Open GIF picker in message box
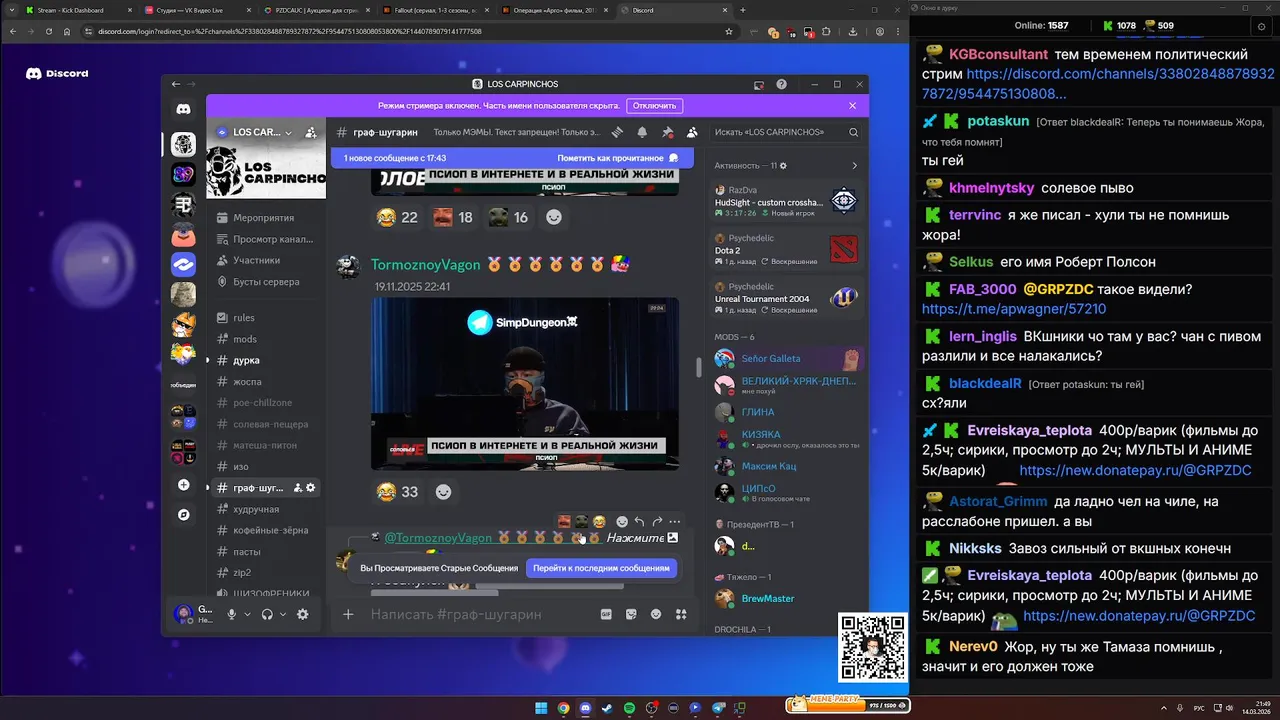Viewport: 1280px width, 720px height. (606, 614)
